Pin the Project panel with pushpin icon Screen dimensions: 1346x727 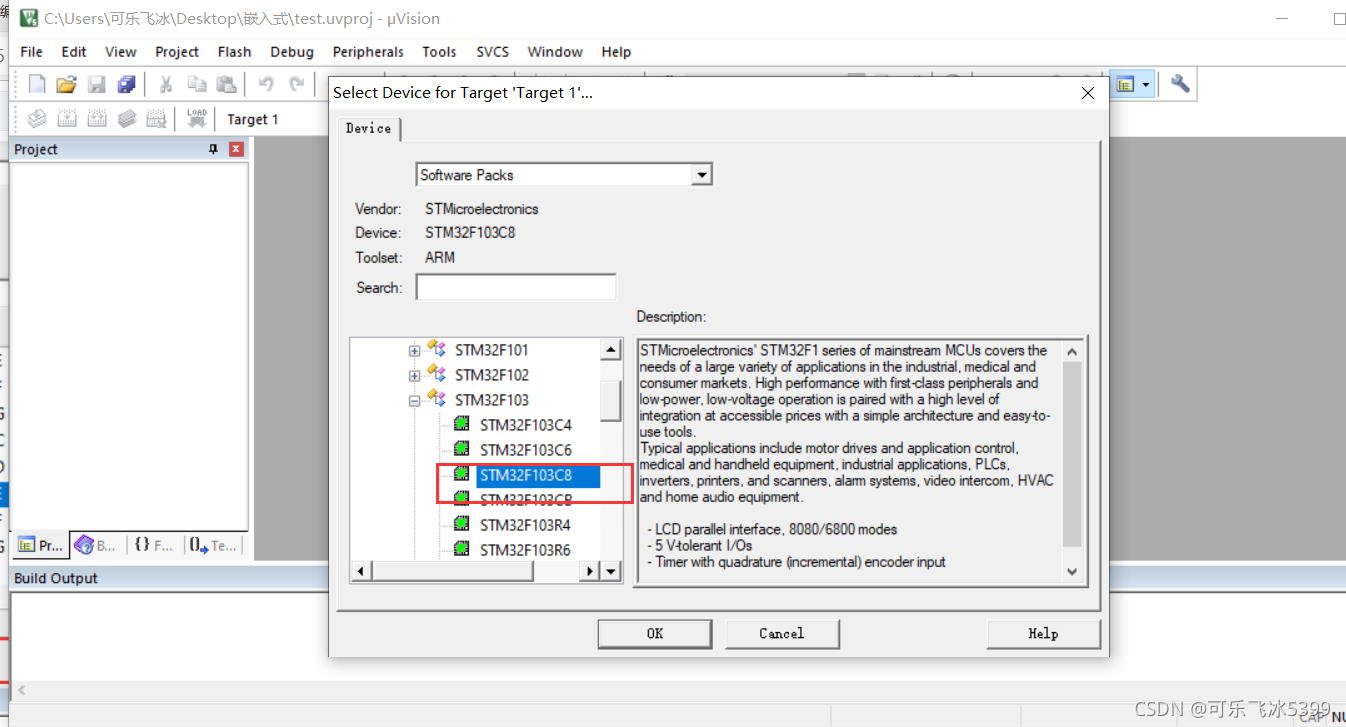tap(213, 149)
